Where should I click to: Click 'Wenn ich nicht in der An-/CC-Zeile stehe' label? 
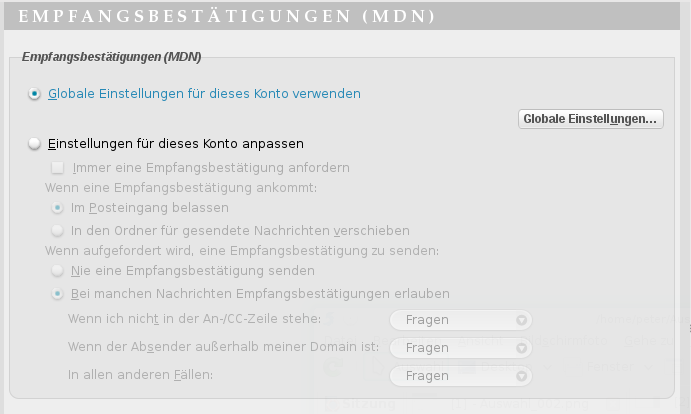(195, 319)
